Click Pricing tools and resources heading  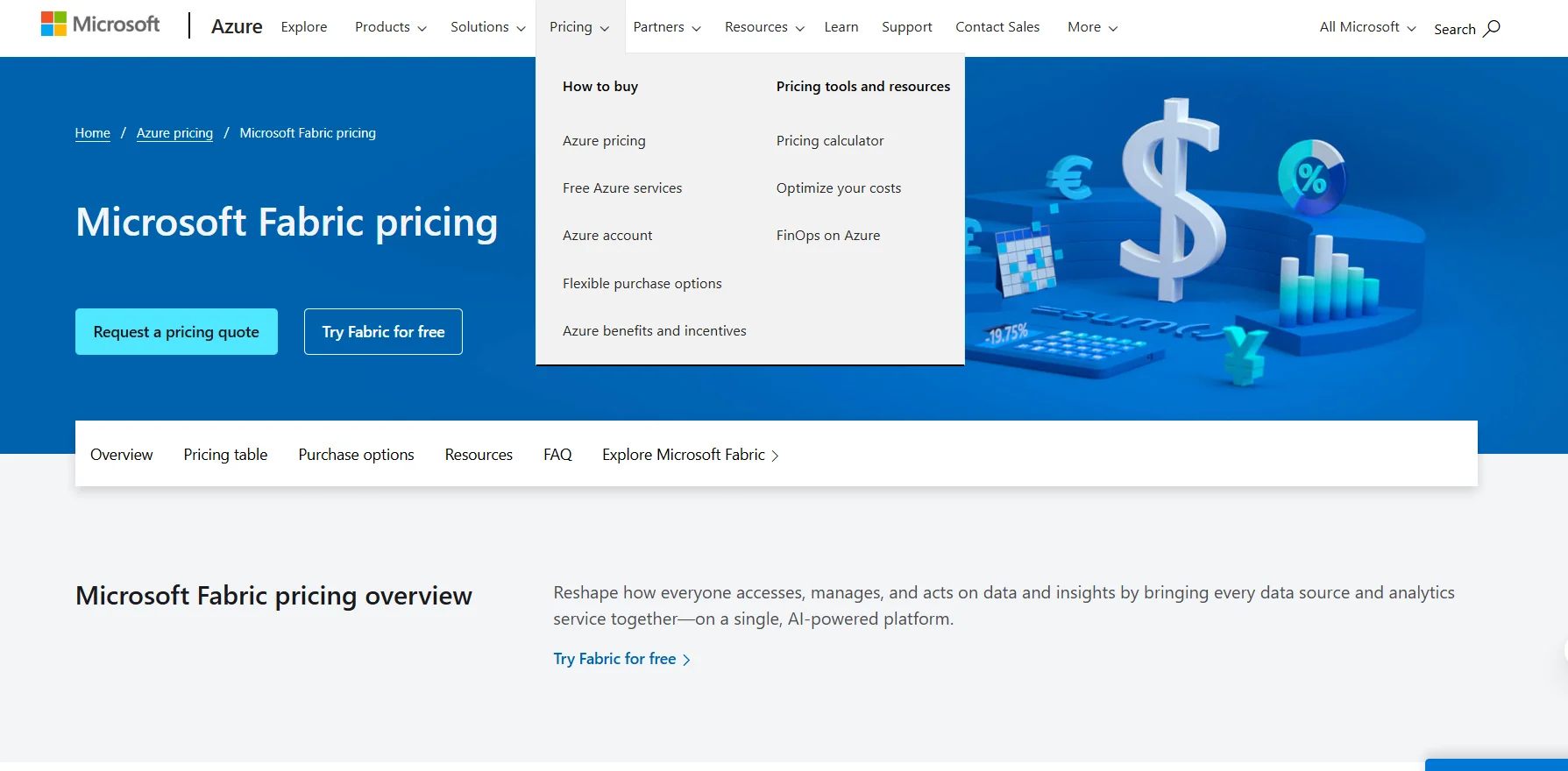[x=863, y=87]
